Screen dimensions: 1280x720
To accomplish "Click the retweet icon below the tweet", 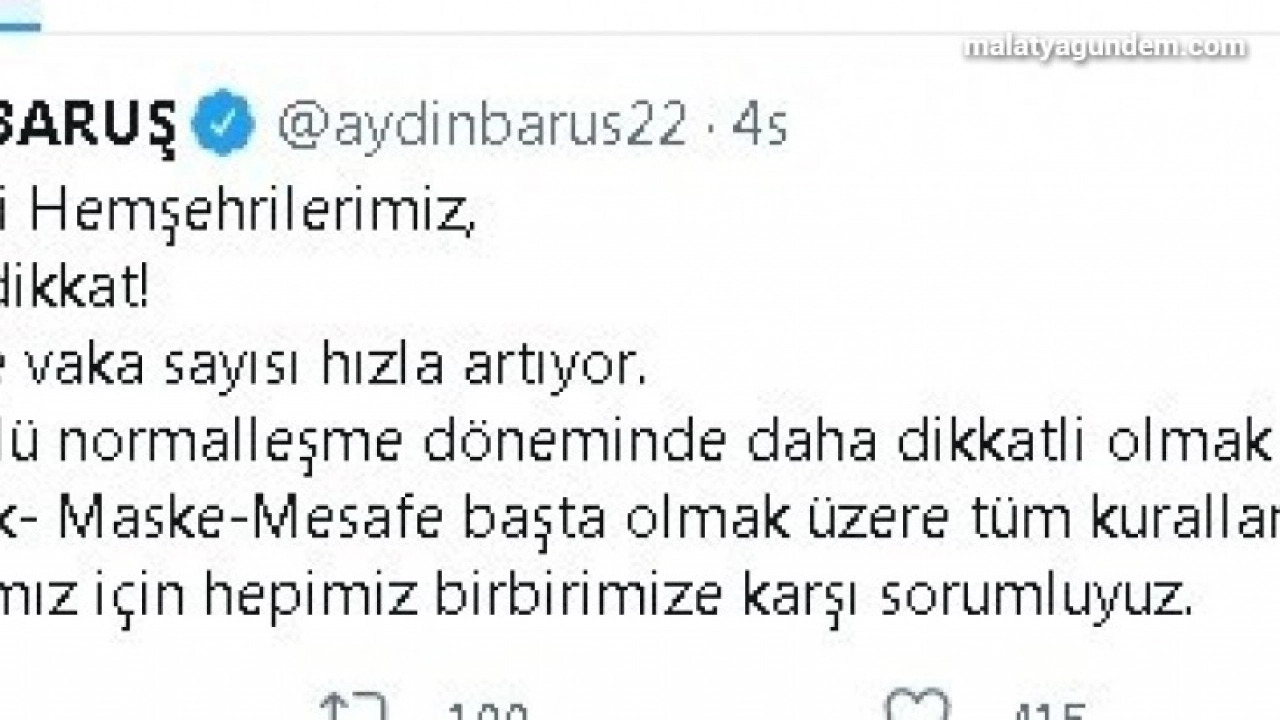I will 355,706.
